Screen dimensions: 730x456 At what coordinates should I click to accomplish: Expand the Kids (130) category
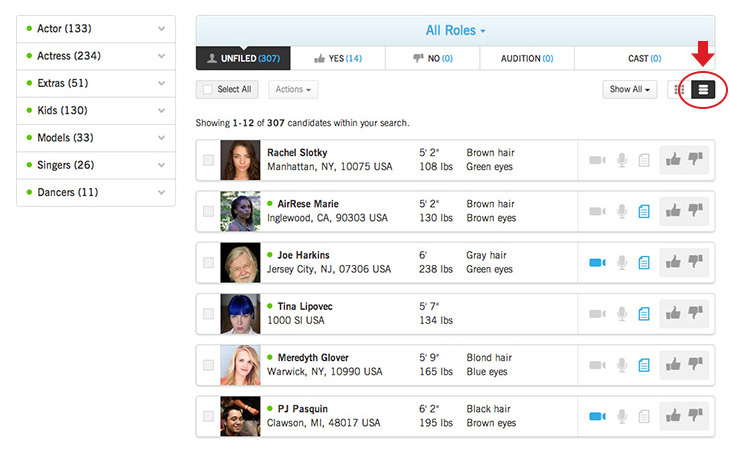tap(96, 111)
